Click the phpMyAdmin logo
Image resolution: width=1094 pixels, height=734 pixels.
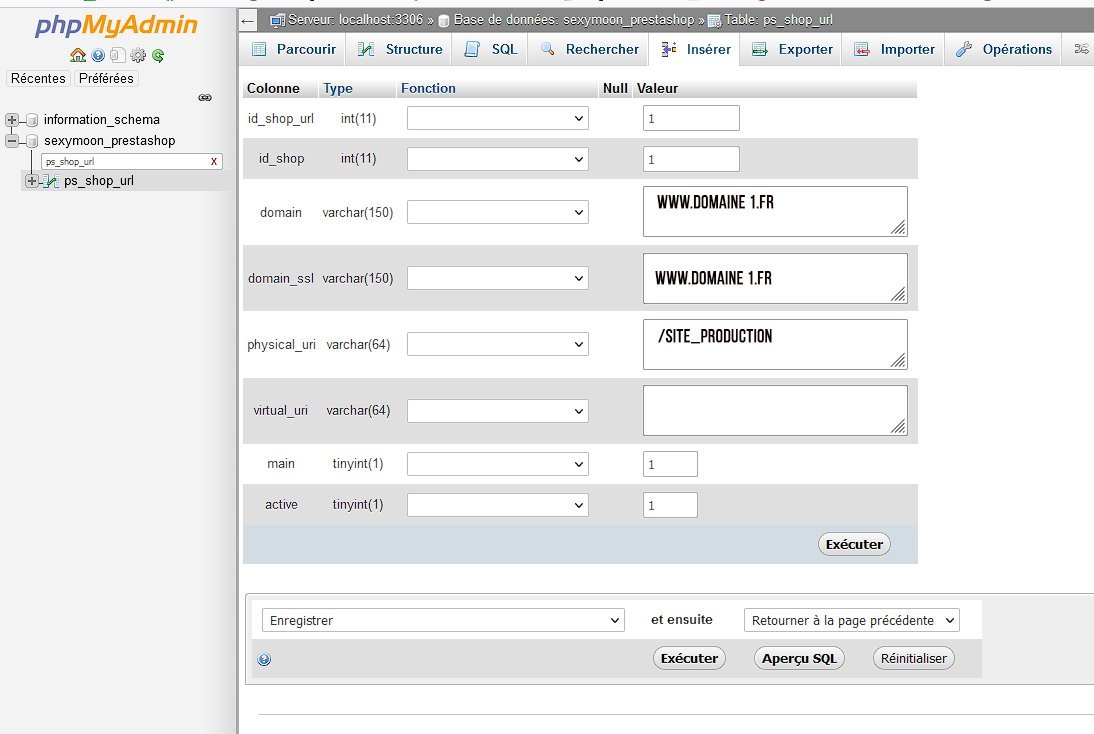click(117, 25)
